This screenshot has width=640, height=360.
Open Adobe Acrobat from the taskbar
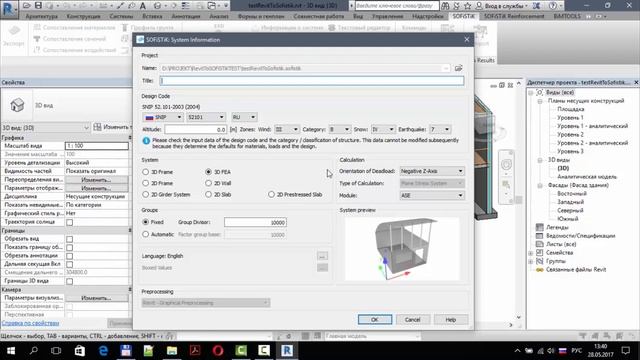[195, 351]
